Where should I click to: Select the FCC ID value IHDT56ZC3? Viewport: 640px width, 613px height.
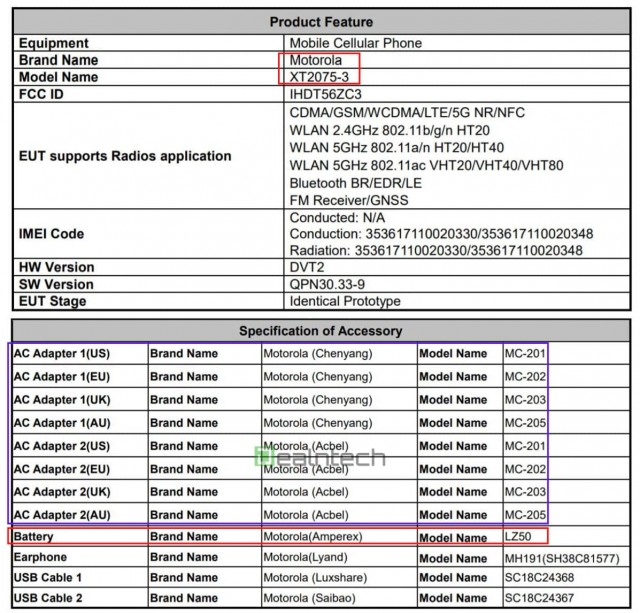tap(323, 93)
